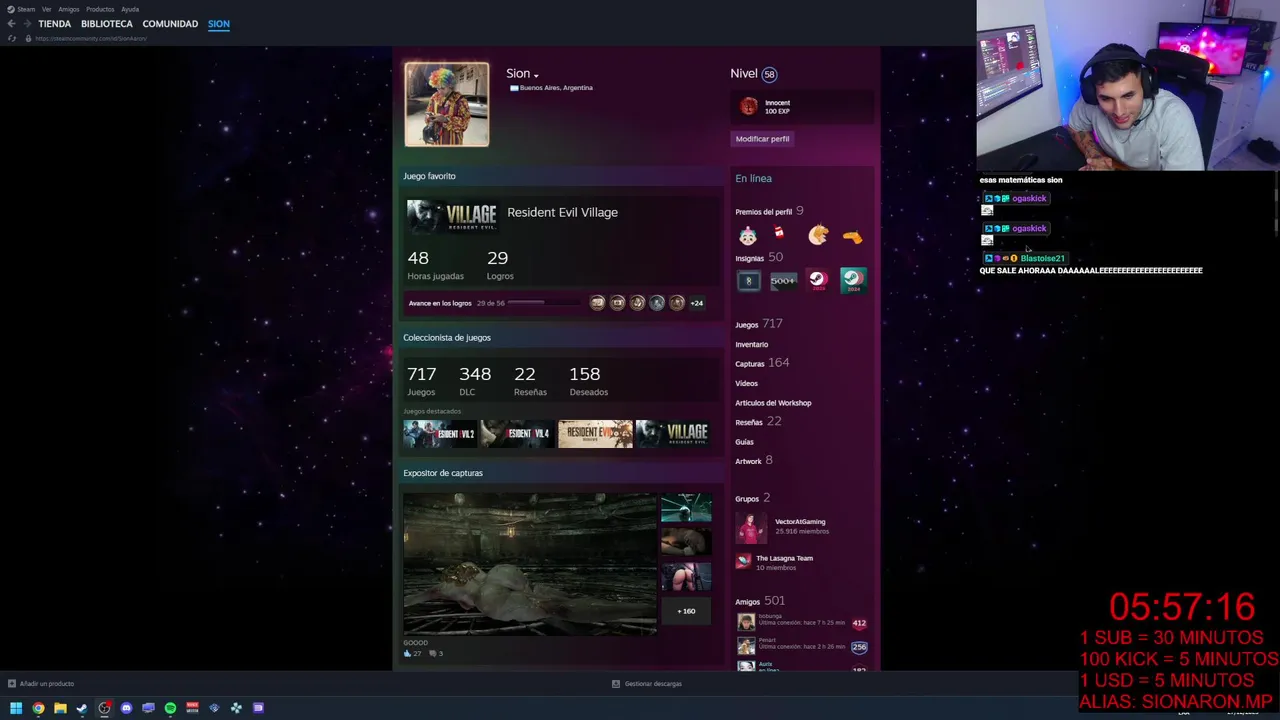Open the Resident Evil 7 featured game
This screenshot has width=1280, height=720.
[595, 434]
